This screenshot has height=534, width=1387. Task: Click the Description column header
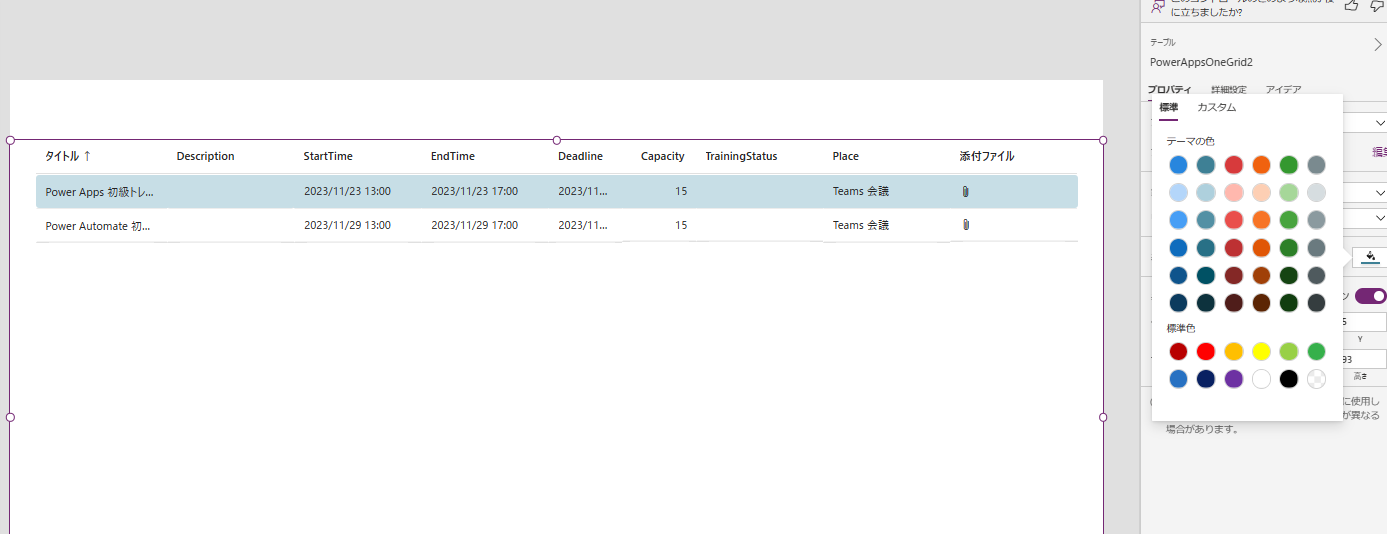pos(205,156)
